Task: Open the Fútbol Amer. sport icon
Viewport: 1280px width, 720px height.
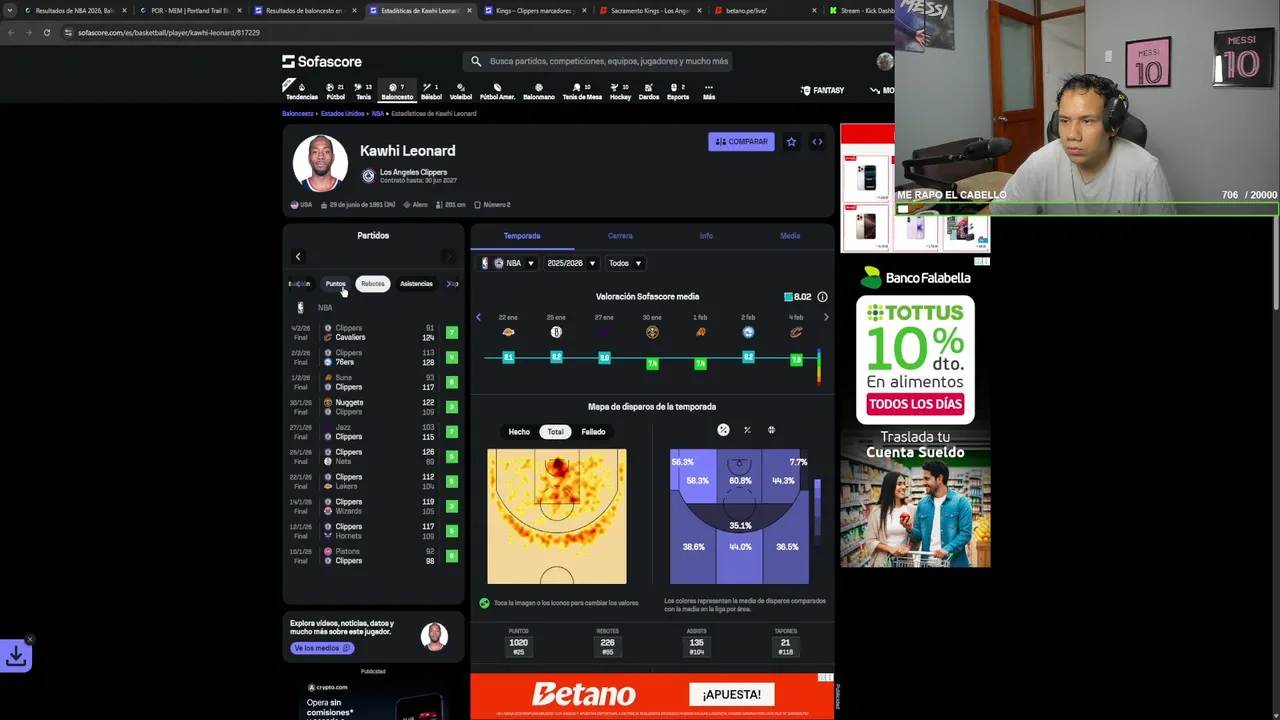Action: (497, 91)
